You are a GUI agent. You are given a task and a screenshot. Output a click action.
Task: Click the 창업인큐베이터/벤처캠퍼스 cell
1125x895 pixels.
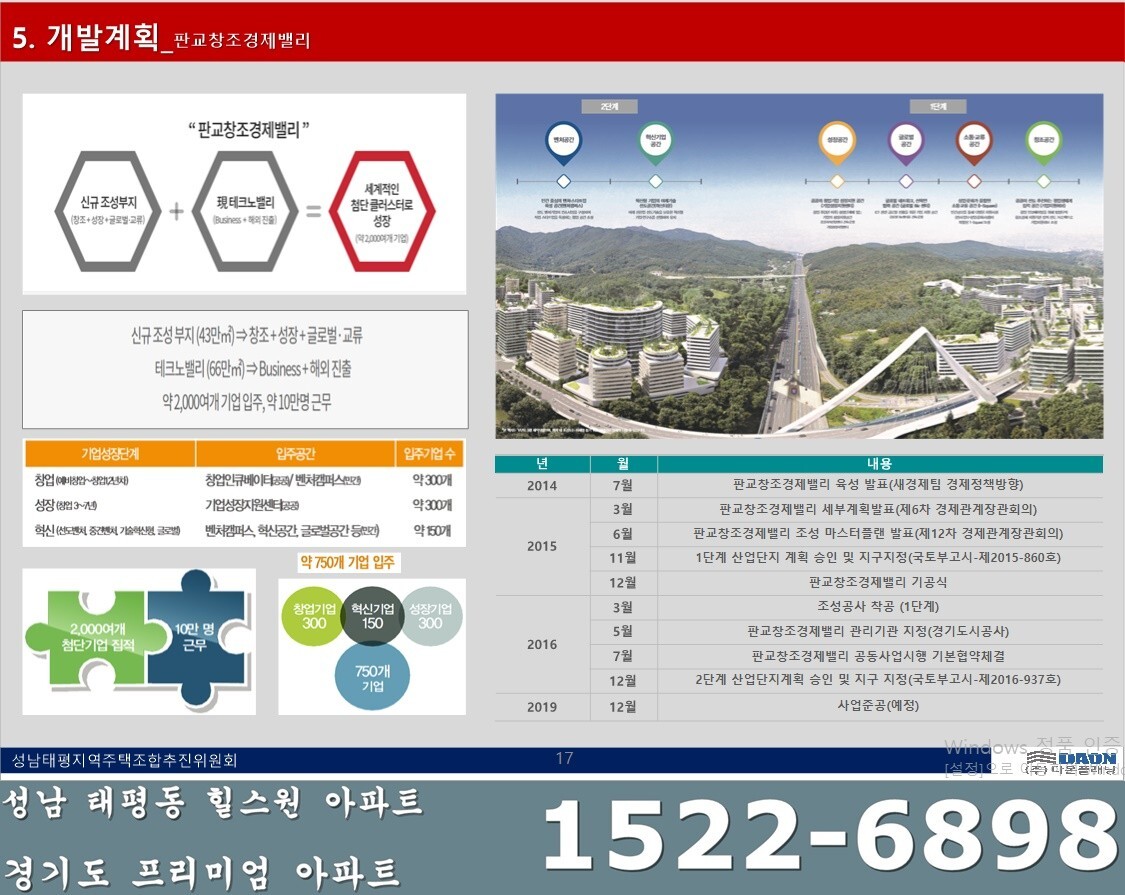pyautogui.click(x=283, y=479)
